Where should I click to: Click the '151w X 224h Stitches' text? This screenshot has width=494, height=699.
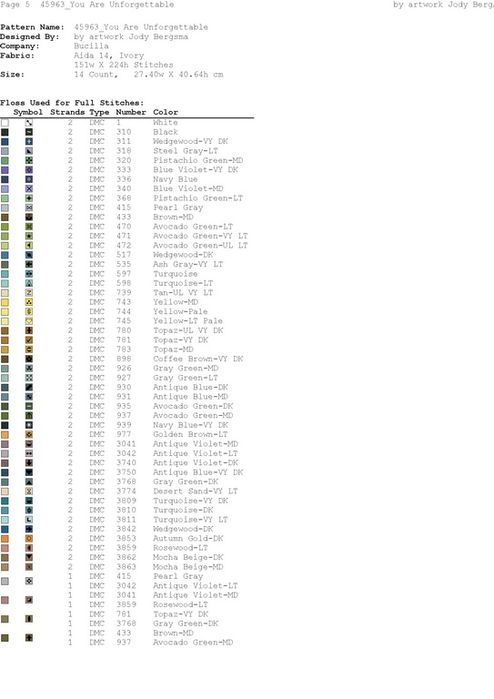(124, 65)
